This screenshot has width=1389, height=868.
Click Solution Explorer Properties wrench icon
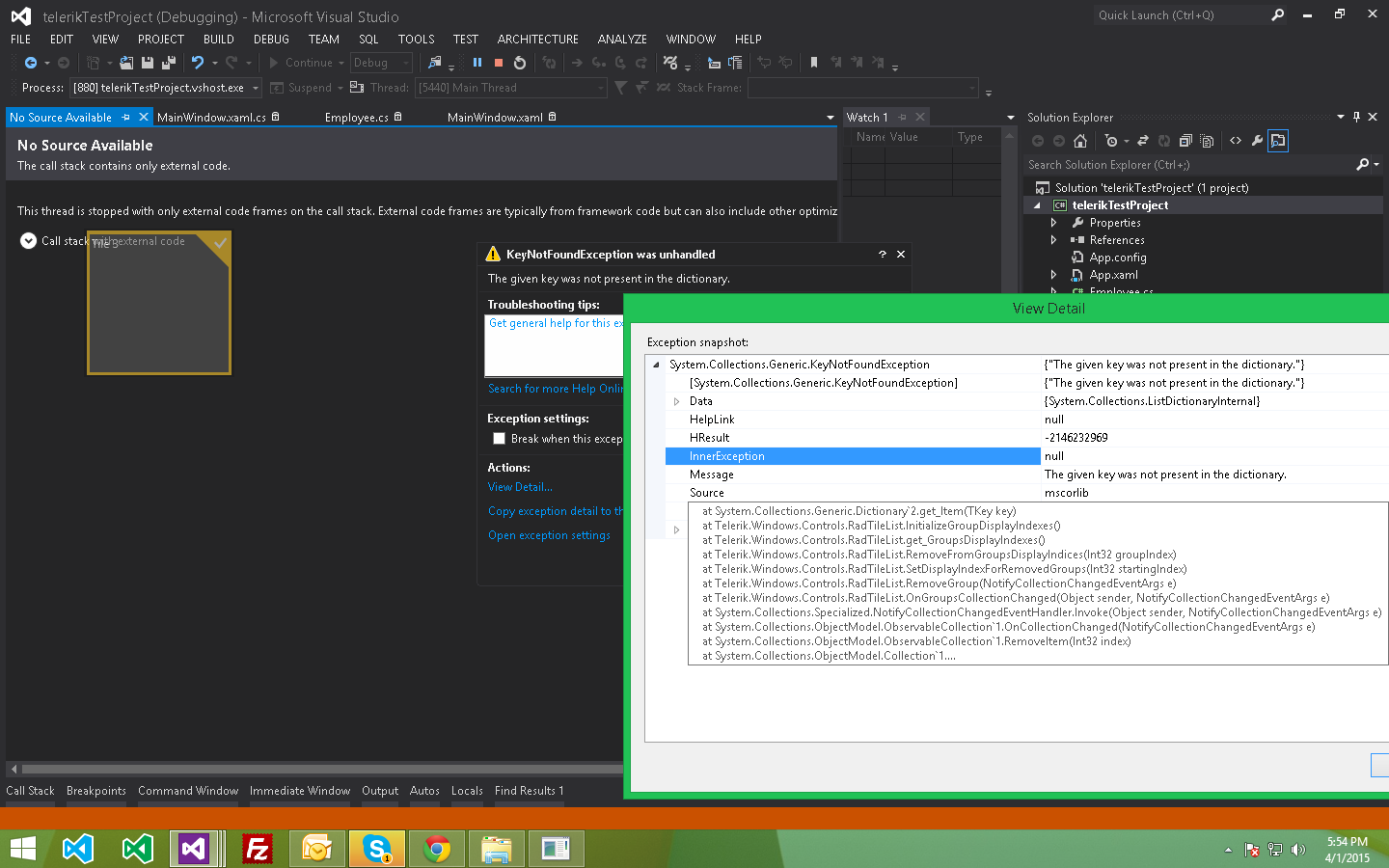tap(1257, 141)
